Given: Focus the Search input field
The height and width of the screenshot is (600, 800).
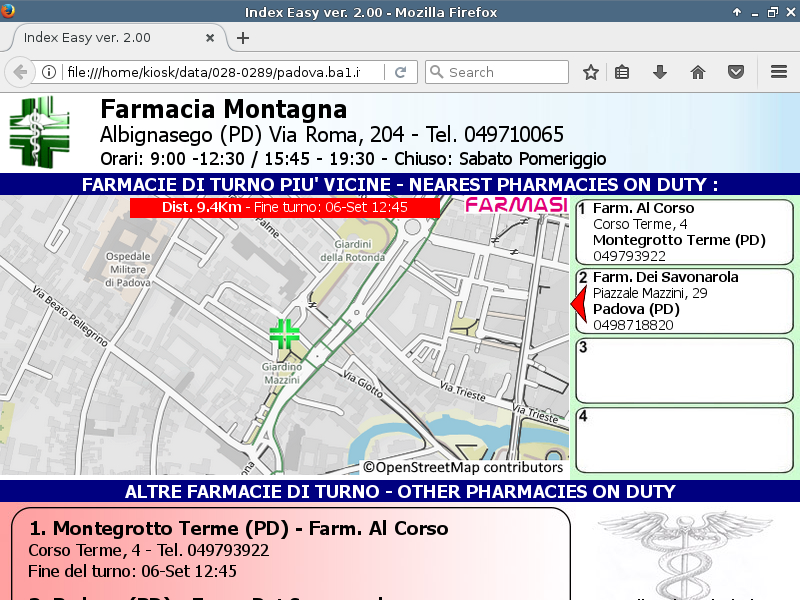Looking at the screenshot, I should click(505, 72).
